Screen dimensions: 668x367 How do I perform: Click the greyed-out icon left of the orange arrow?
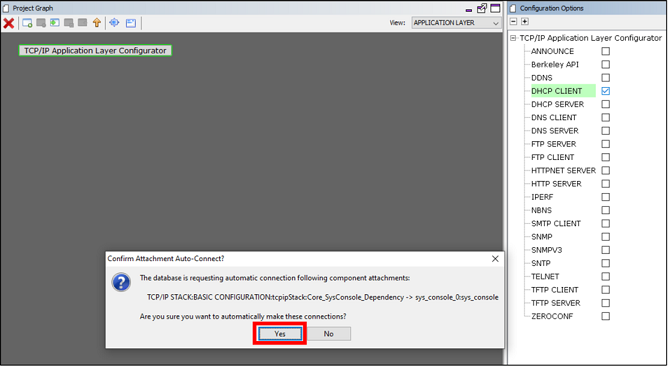pyautogui.click(x=83, y=23)
